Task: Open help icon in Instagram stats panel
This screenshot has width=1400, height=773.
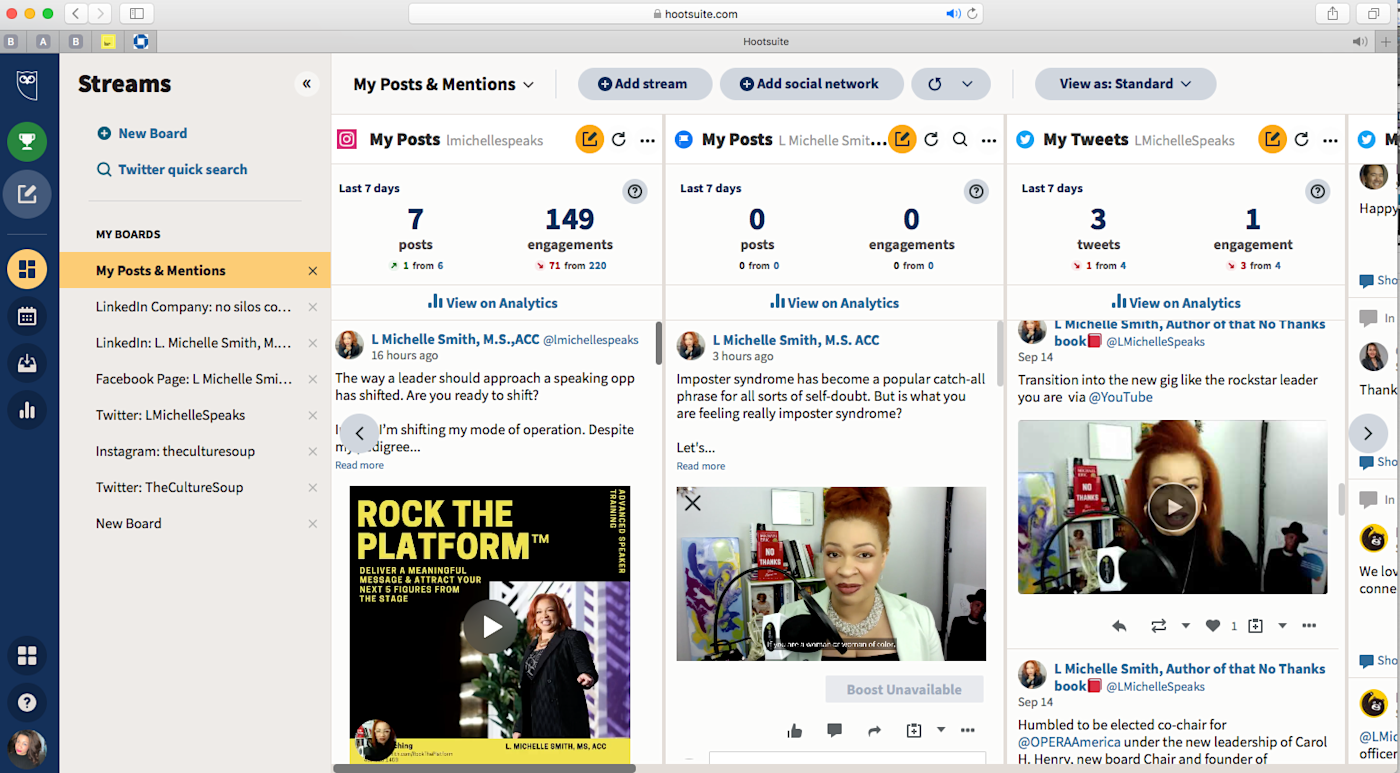Action: pyautogui.click(x=635, y=192)
